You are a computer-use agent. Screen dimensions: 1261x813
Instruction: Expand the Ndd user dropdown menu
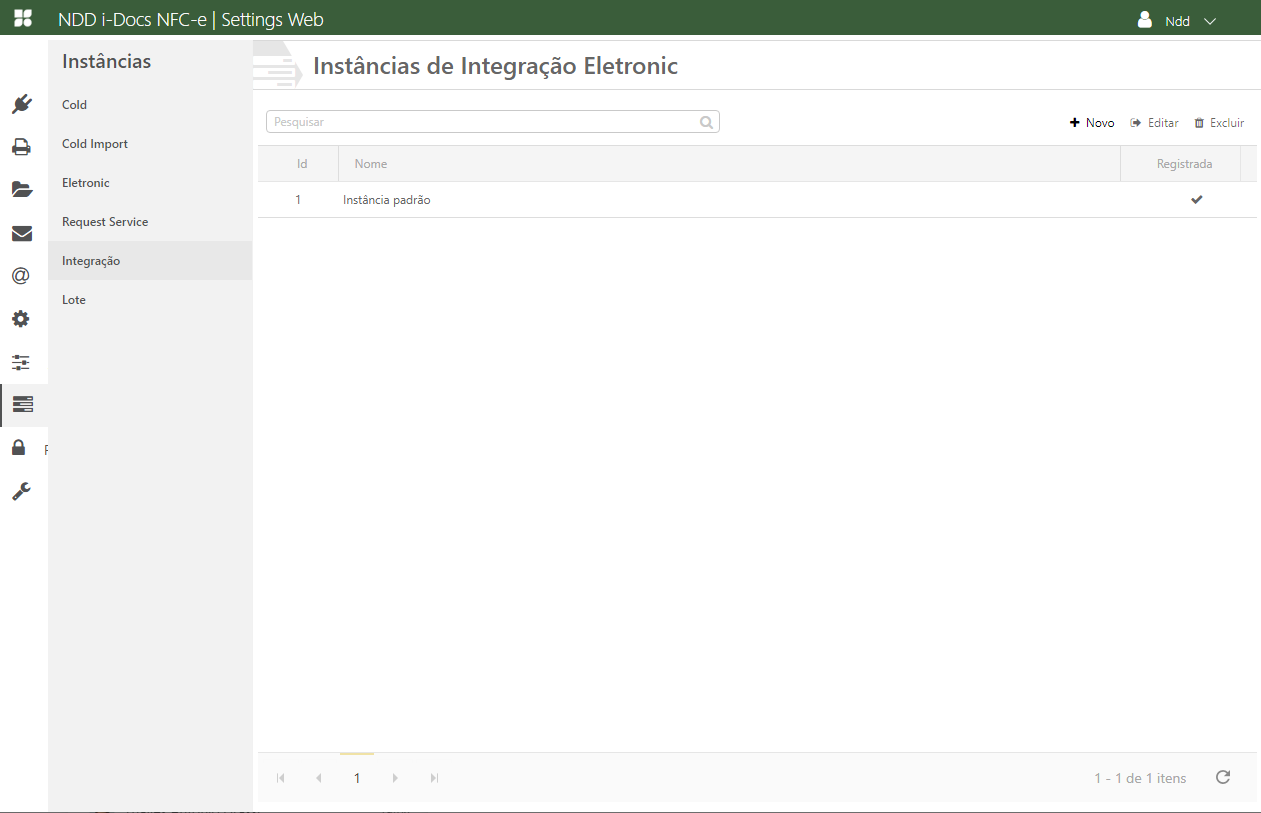pyautogui.click(x=1177, y=20)
